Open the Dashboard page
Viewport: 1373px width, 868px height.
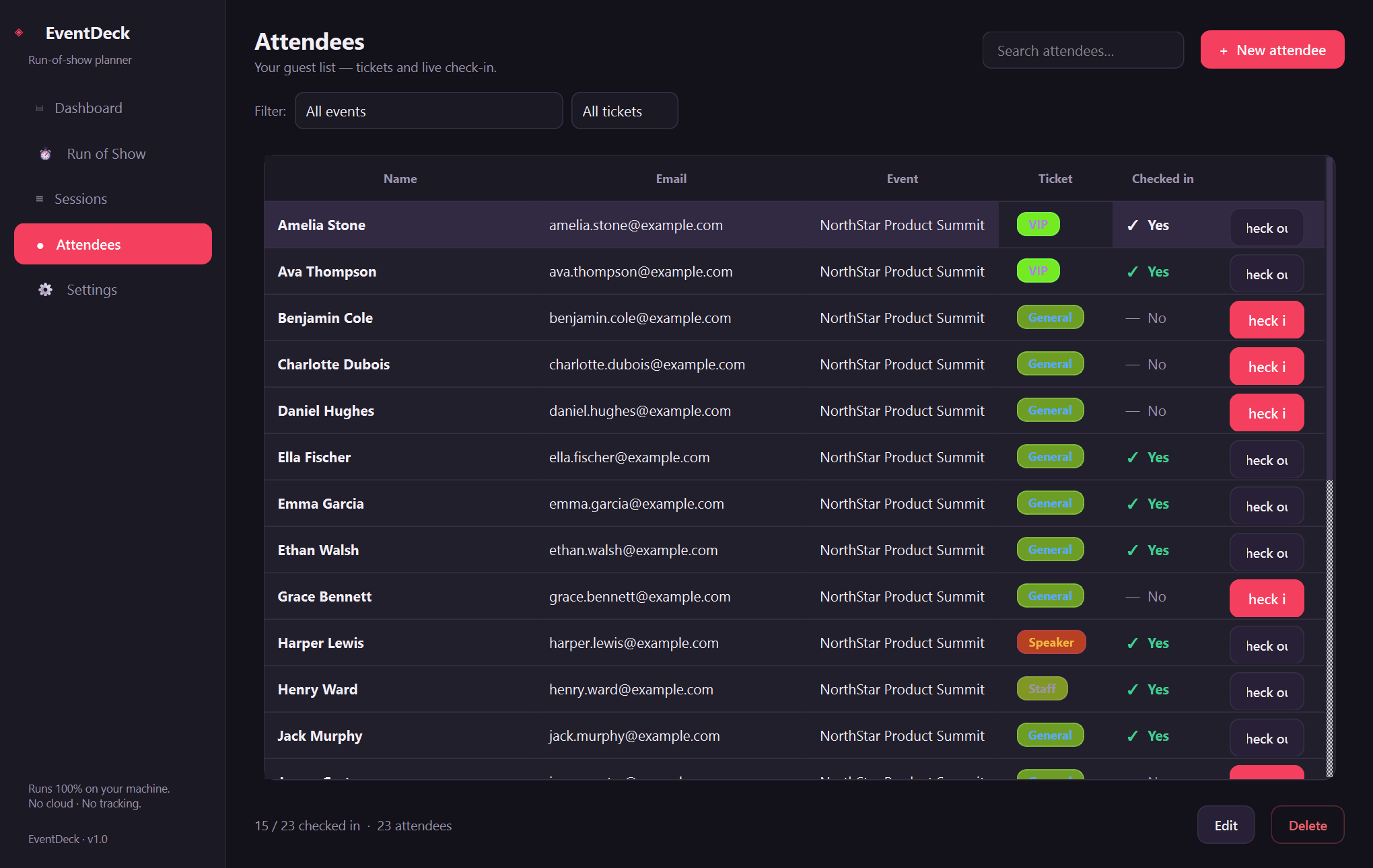113,108
